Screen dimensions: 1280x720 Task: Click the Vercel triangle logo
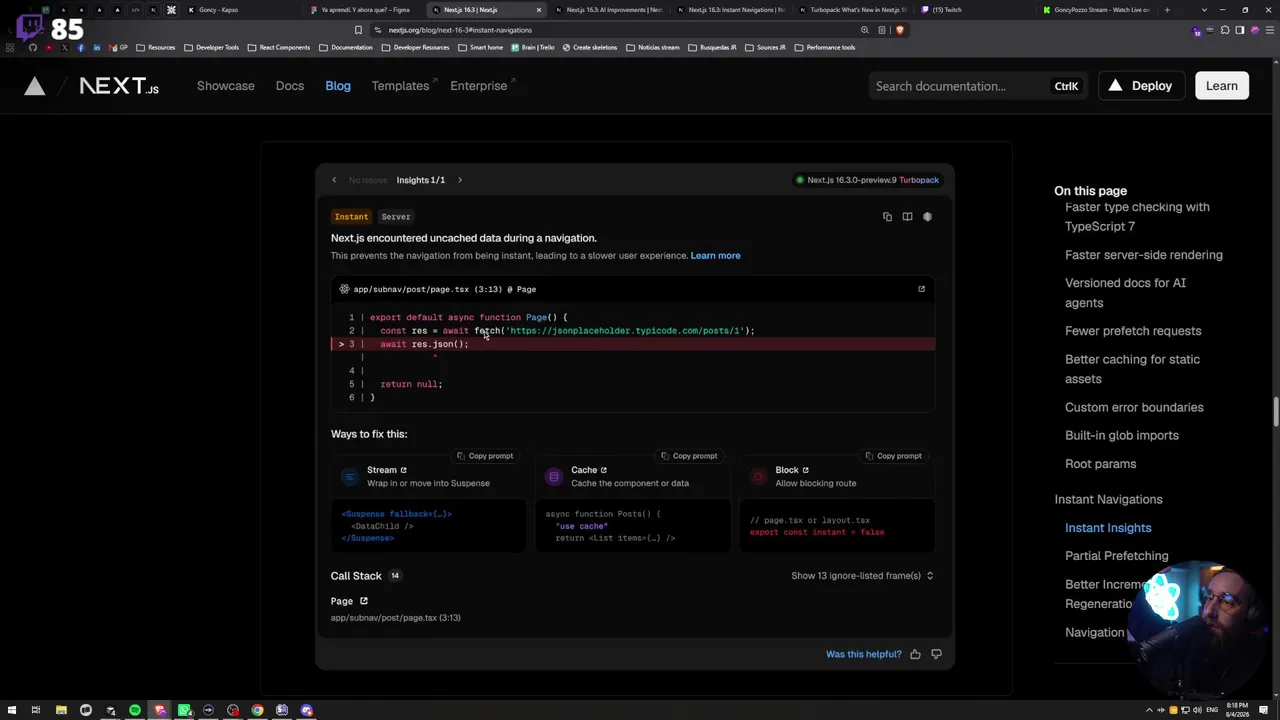35,86
